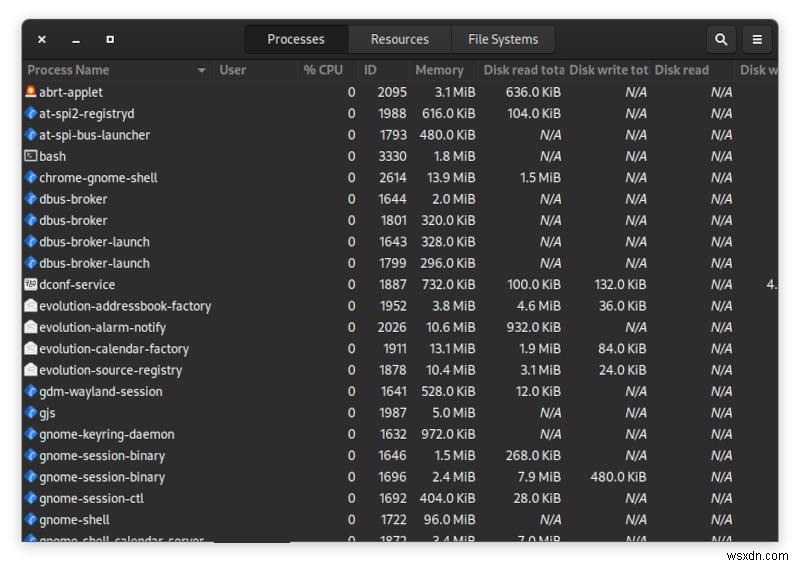This screenshot has width=800, height=566.
Task: Toggle sort arrow on Process Name column
Action: tap(202, 70)
